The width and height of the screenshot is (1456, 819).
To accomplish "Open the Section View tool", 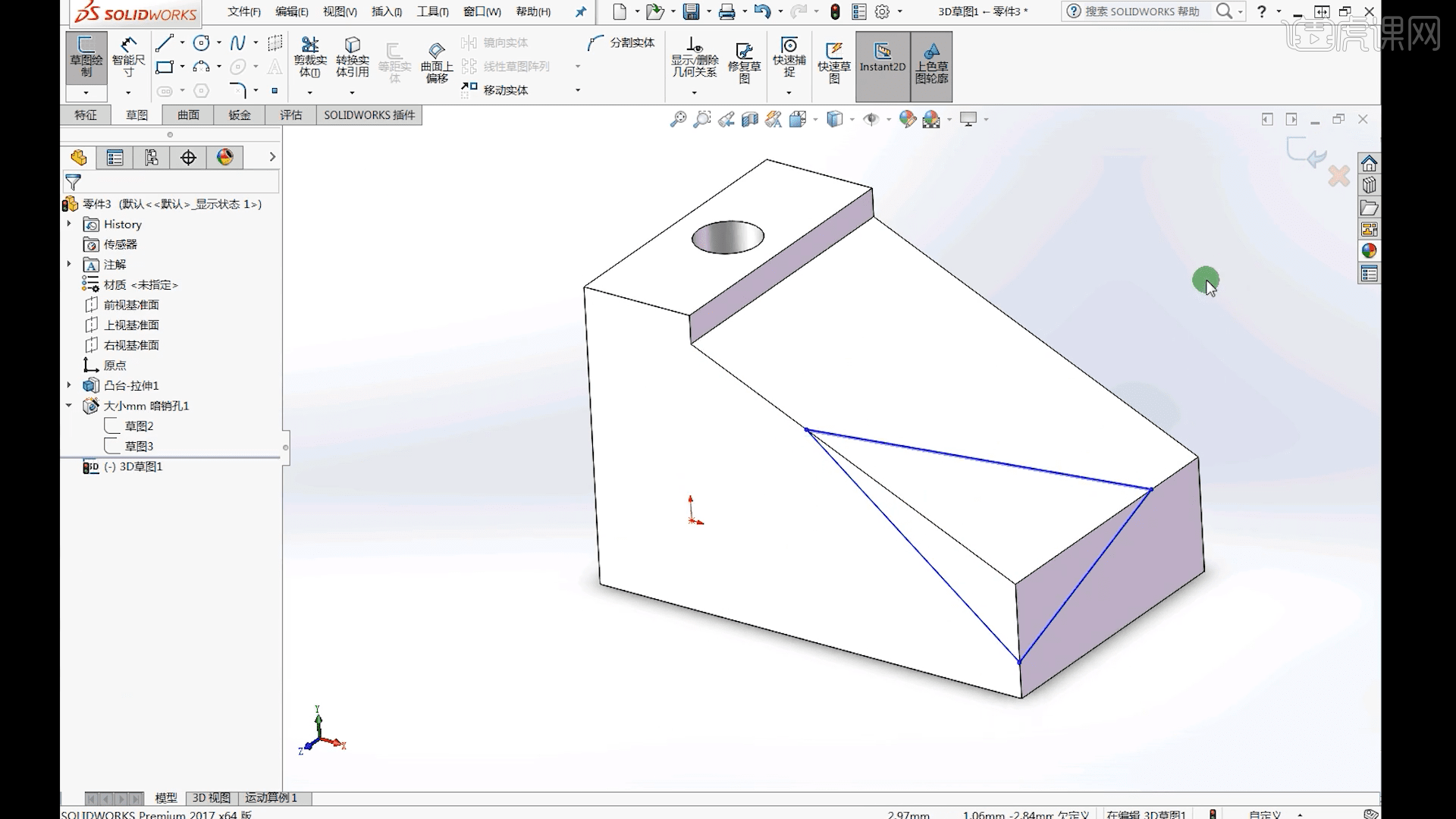I will click(x=751, y=119).
